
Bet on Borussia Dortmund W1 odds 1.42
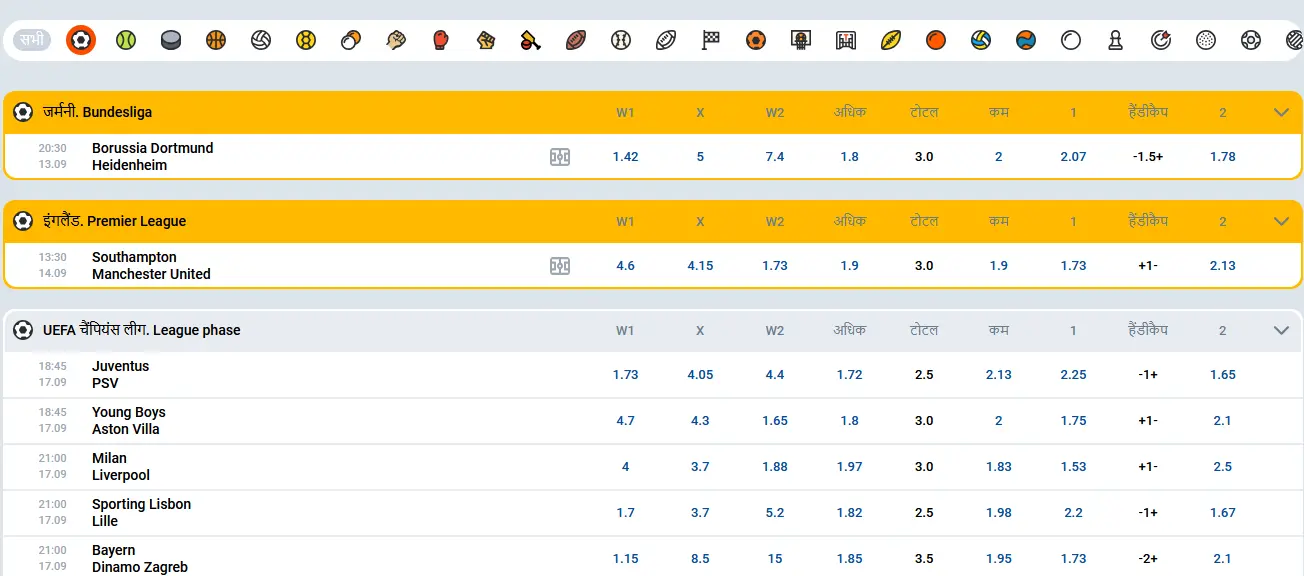coord(625,157)
